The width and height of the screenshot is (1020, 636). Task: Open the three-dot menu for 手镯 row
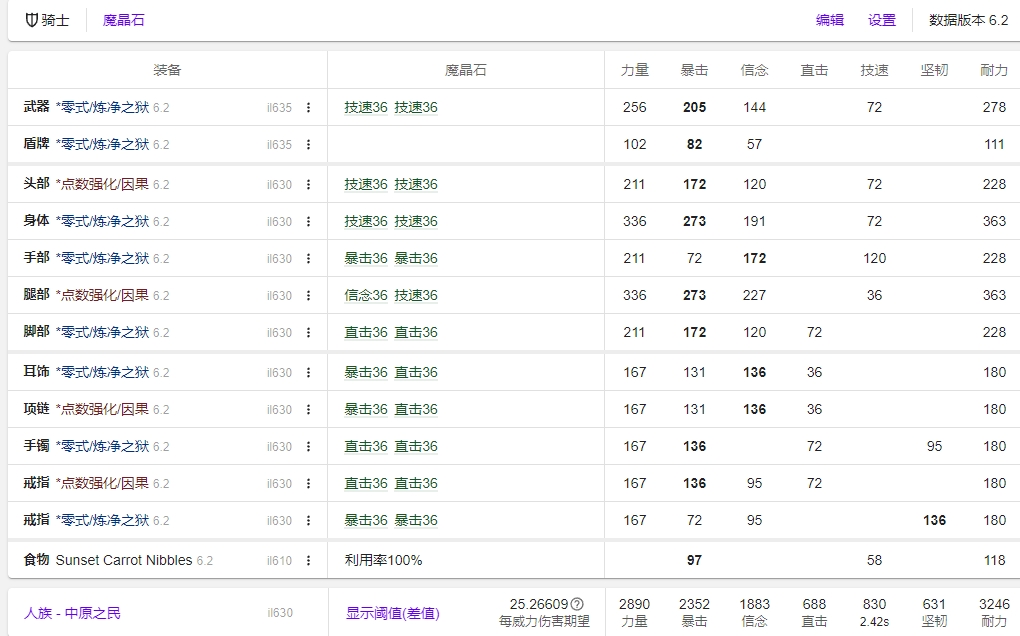(x=308, y=447)
